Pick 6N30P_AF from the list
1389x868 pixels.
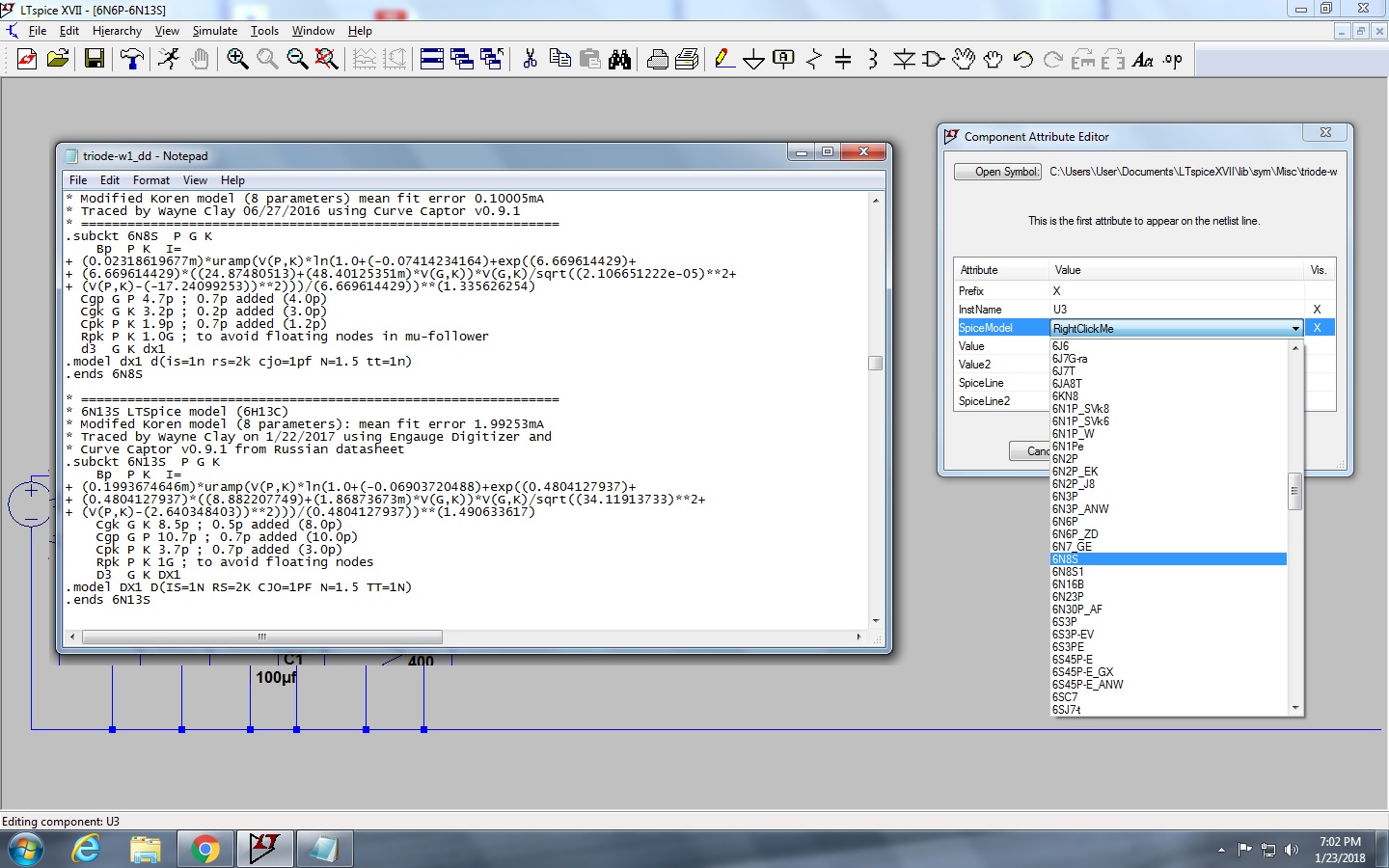(1168, 610)
